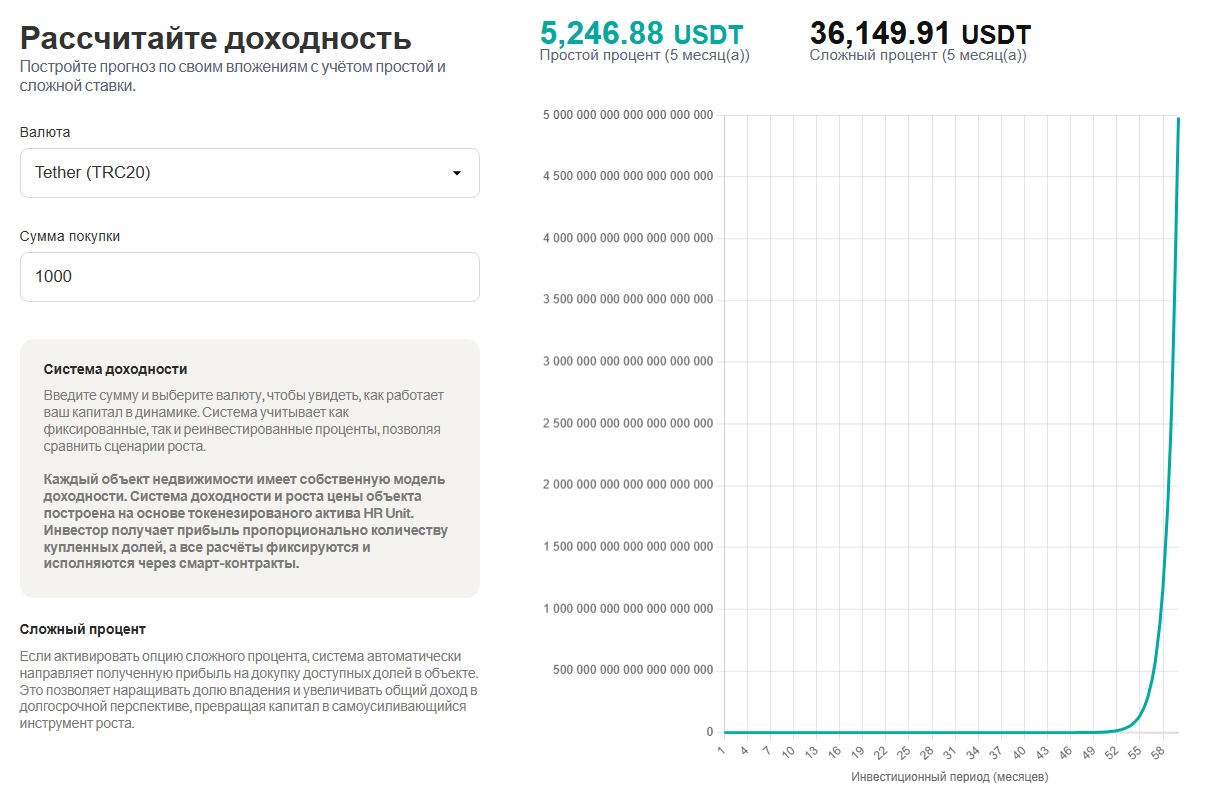
Task: Click inside the Сумма покупки input field
Action: [249, 276]
